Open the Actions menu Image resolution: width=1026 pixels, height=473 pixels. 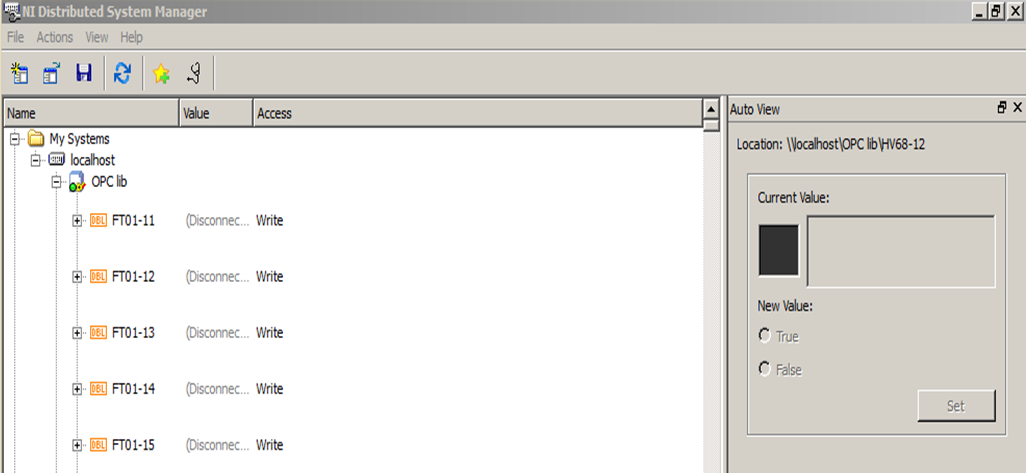pyautogui.click(x=54, y=37)
